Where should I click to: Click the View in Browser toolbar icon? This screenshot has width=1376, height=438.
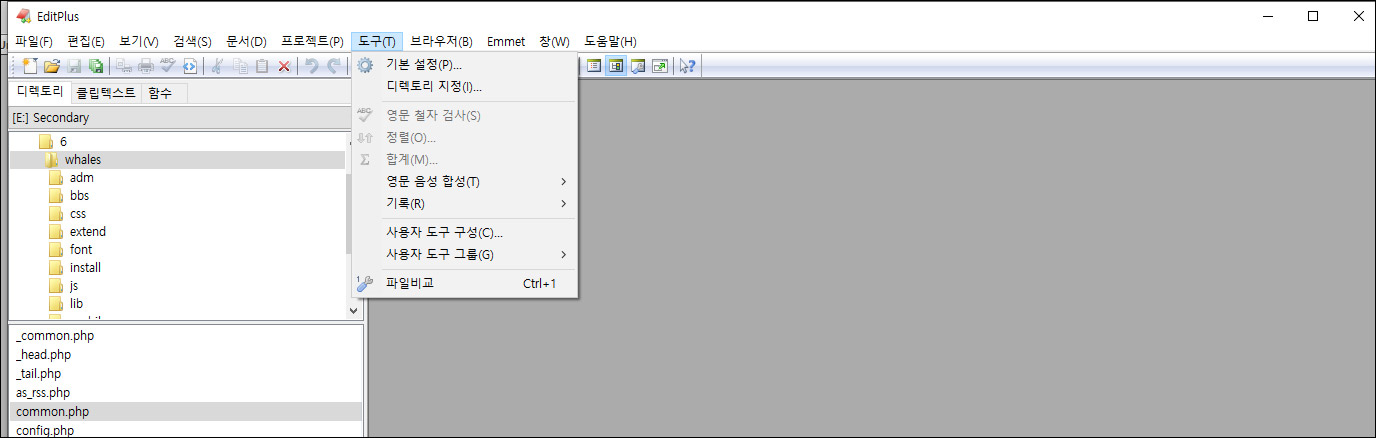pyautogui.click(x=190, y=66)
